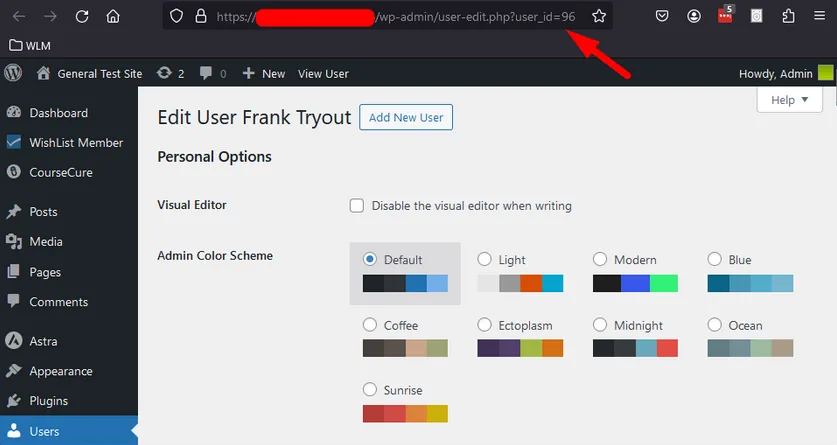Click the Dashboard gauge icon

[14, 113]
